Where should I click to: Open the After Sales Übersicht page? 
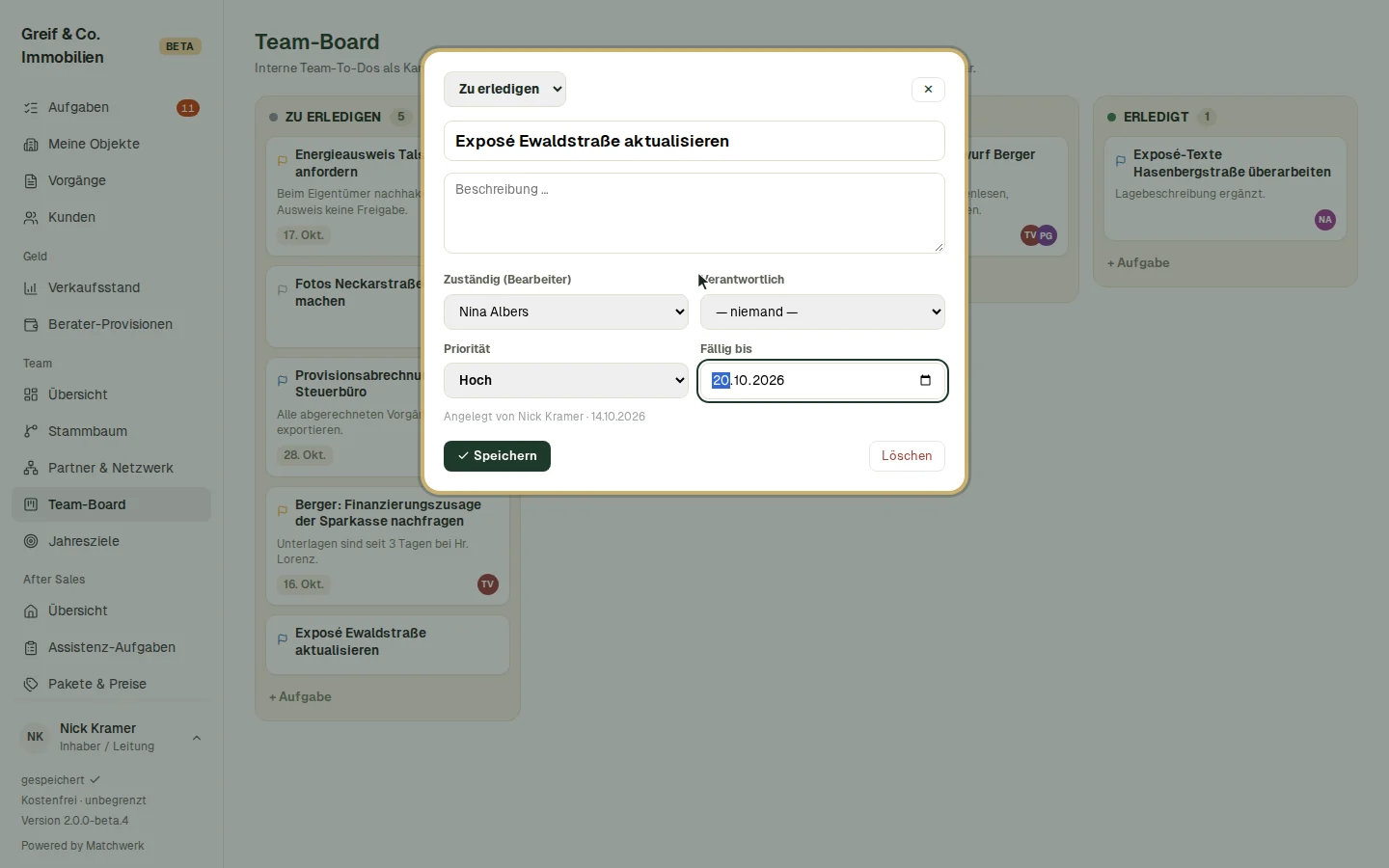coord(111,611)
